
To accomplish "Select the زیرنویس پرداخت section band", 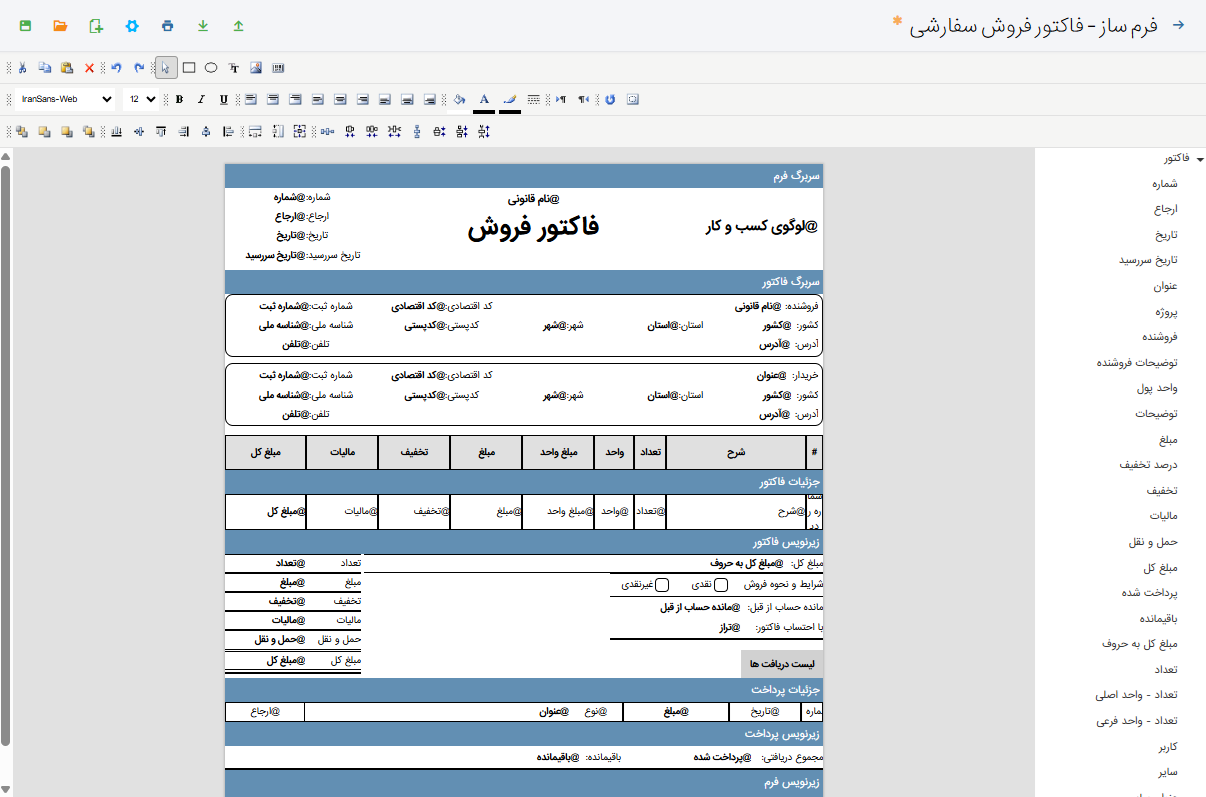I will click(x=524, y=734).
